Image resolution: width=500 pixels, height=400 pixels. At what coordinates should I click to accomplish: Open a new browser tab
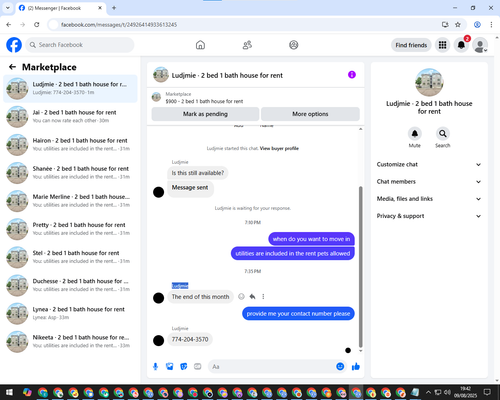pyautogui.click(x=114, y=8)
